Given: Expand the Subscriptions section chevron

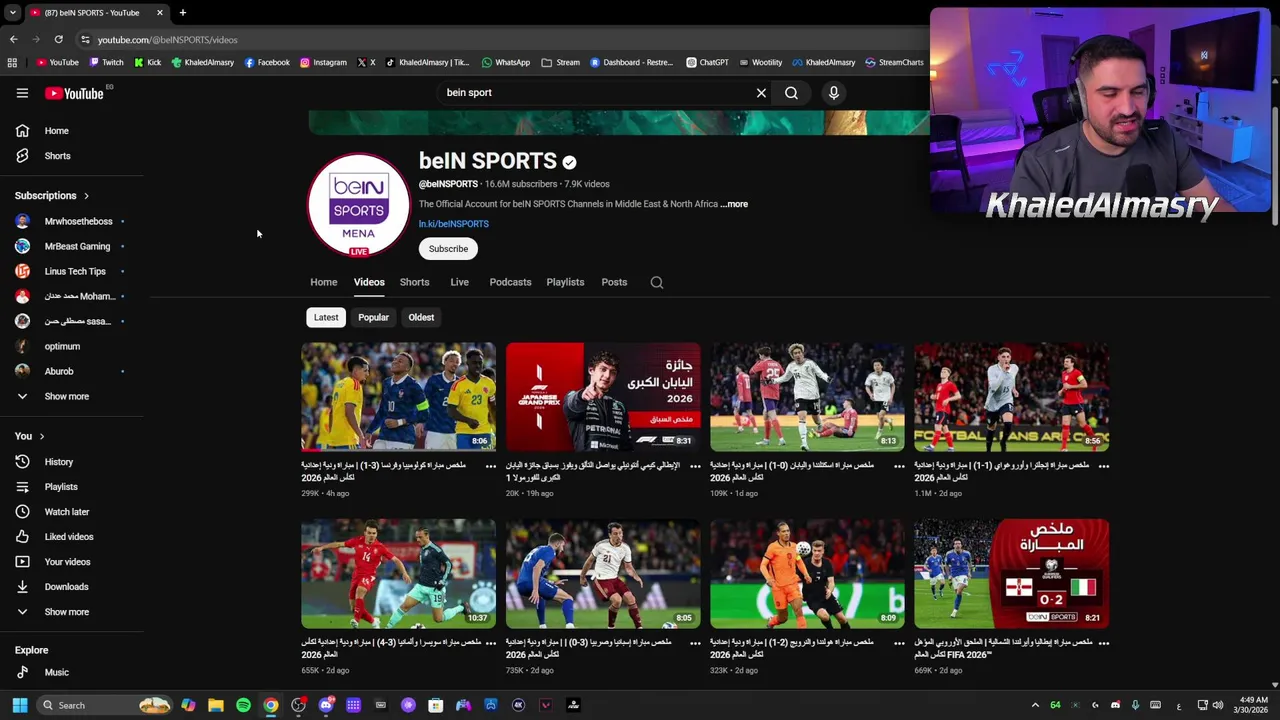Looking at the screenshot, I should (86, 196).
